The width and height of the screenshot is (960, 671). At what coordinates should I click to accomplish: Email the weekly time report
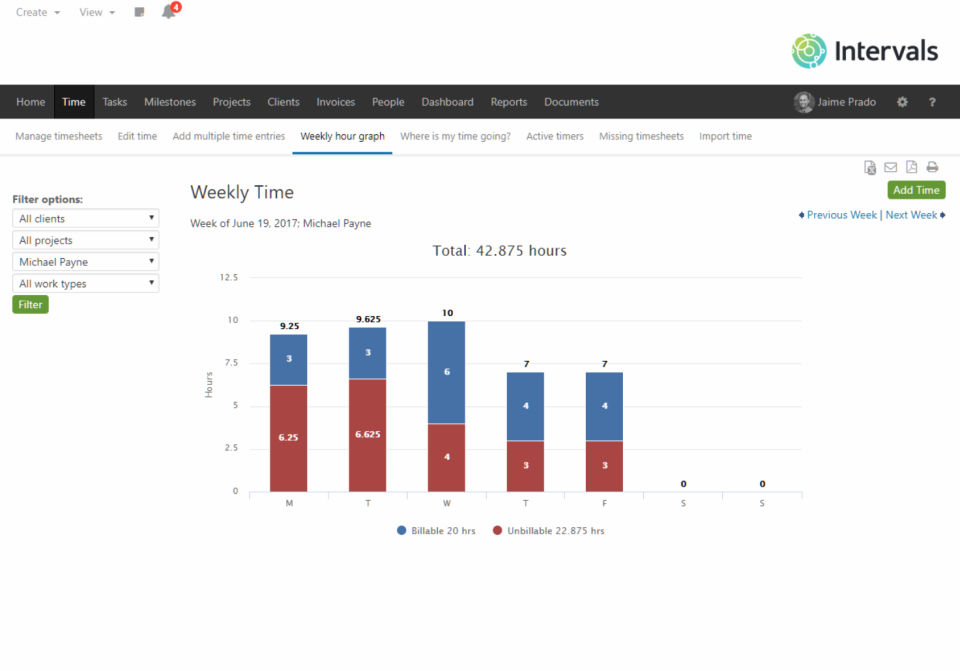click(890, 168)
